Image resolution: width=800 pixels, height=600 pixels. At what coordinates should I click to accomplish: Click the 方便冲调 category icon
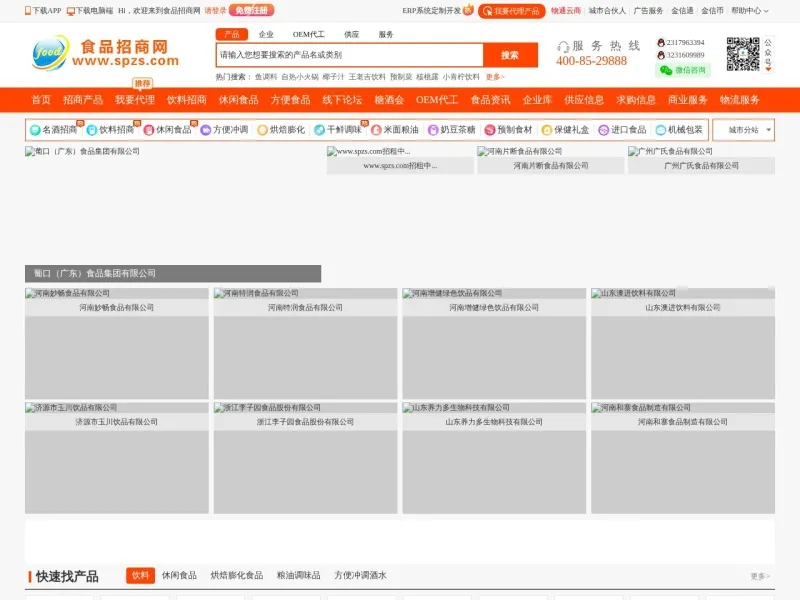pos(206,130)
